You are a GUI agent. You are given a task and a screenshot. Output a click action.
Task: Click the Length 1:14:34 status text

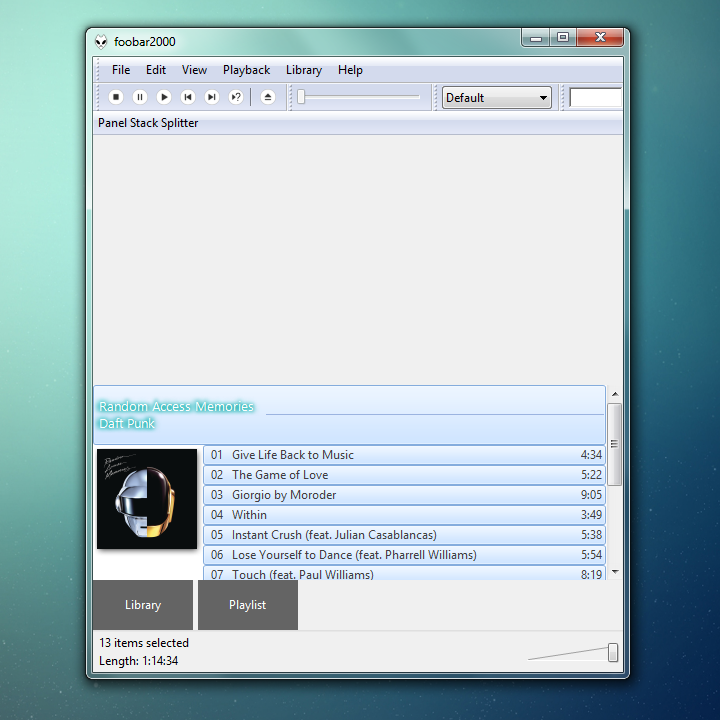[138, 661]
